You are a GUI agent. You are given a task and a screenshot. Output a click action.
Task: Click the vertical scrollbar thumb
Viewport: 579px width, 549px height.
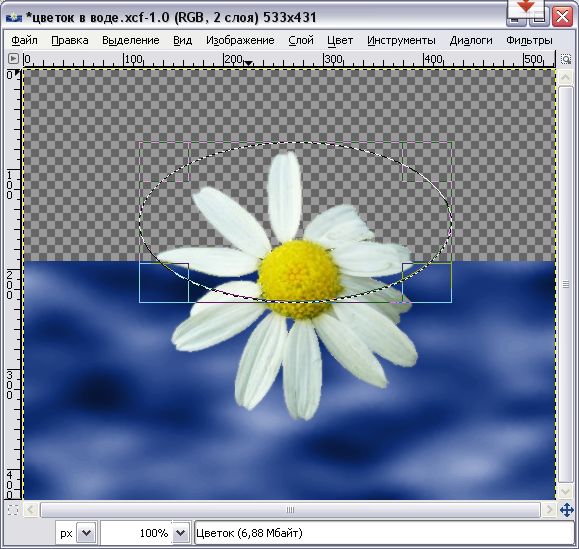click(565, 284)
